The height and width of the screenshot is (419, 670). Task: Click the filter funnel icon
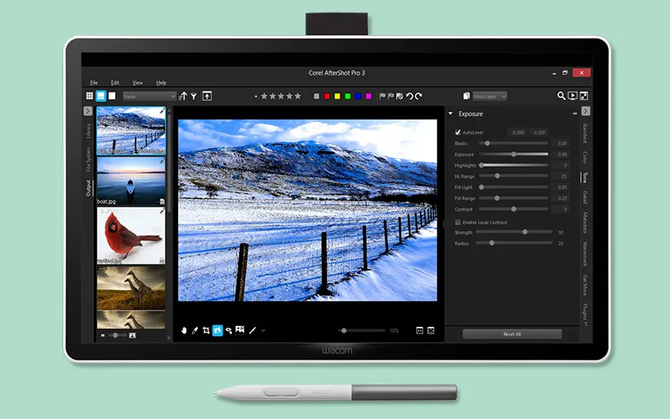(x=194, y=96)
